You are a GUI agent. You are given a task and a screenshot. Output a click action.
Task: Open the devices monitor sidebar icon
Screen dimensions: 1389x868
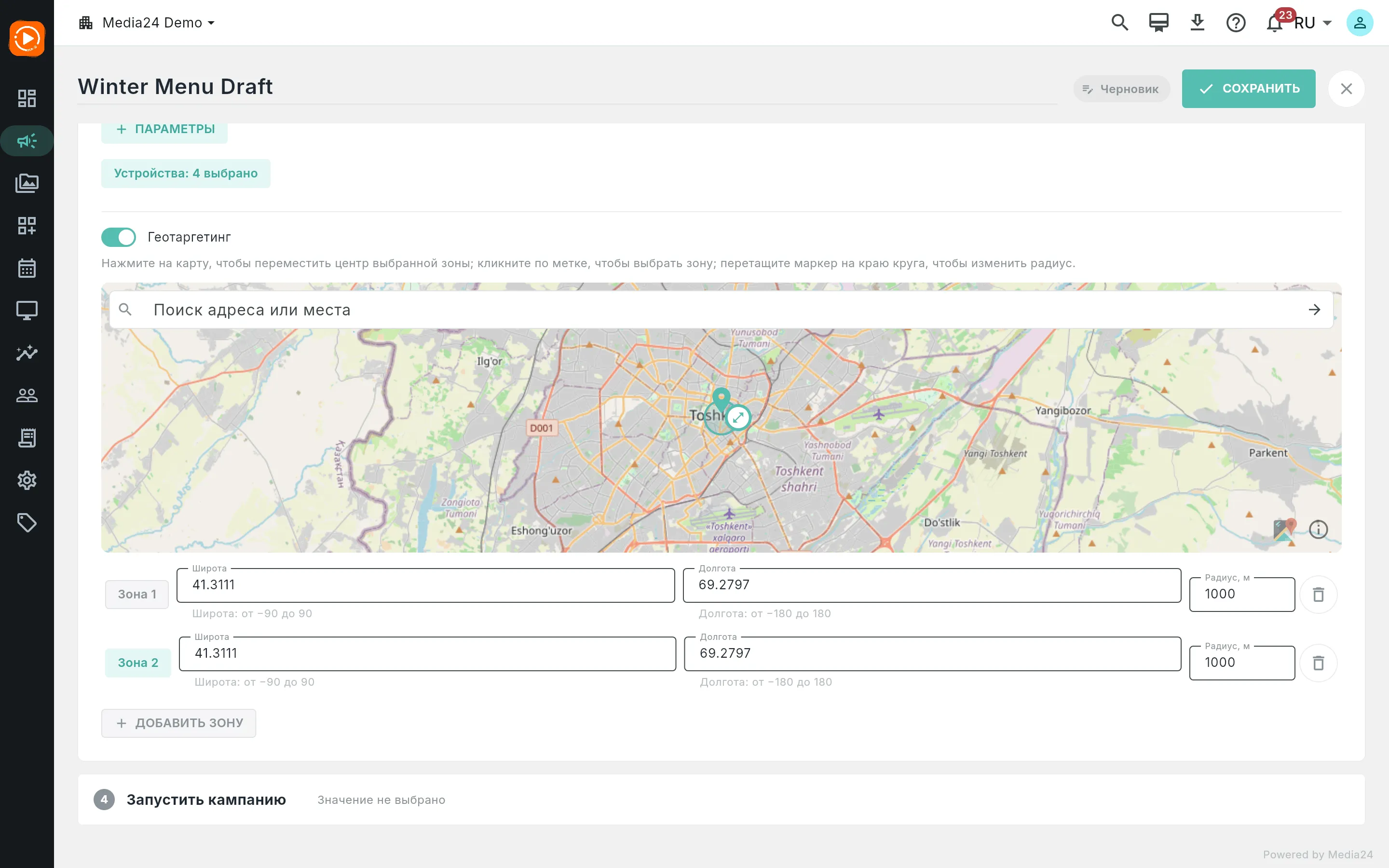point(27,311)
